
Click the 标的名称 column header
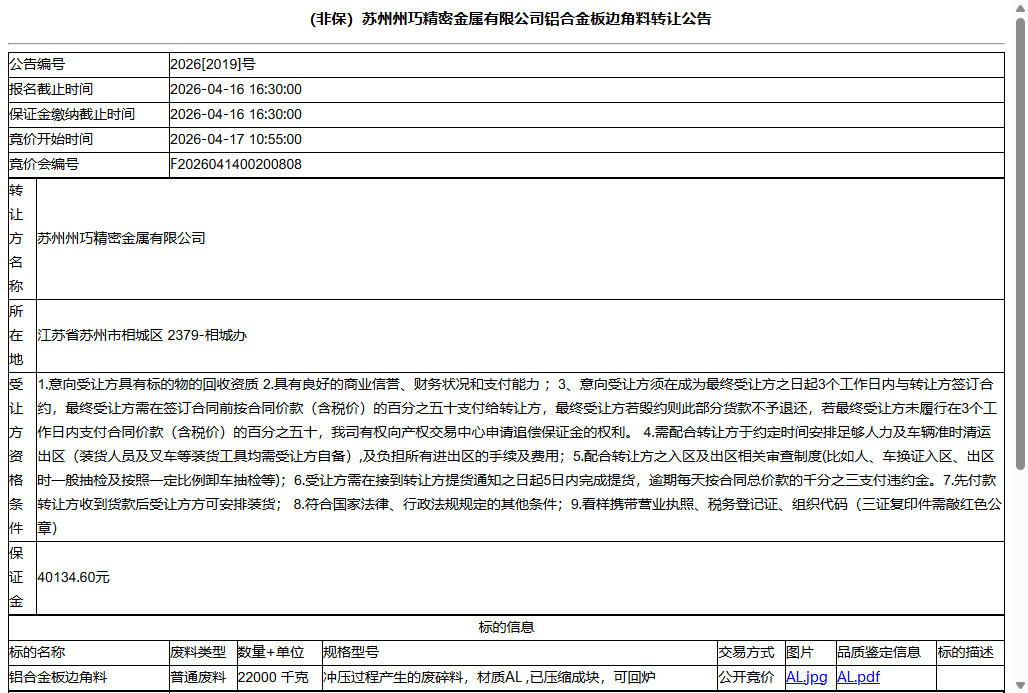[89, 652]
